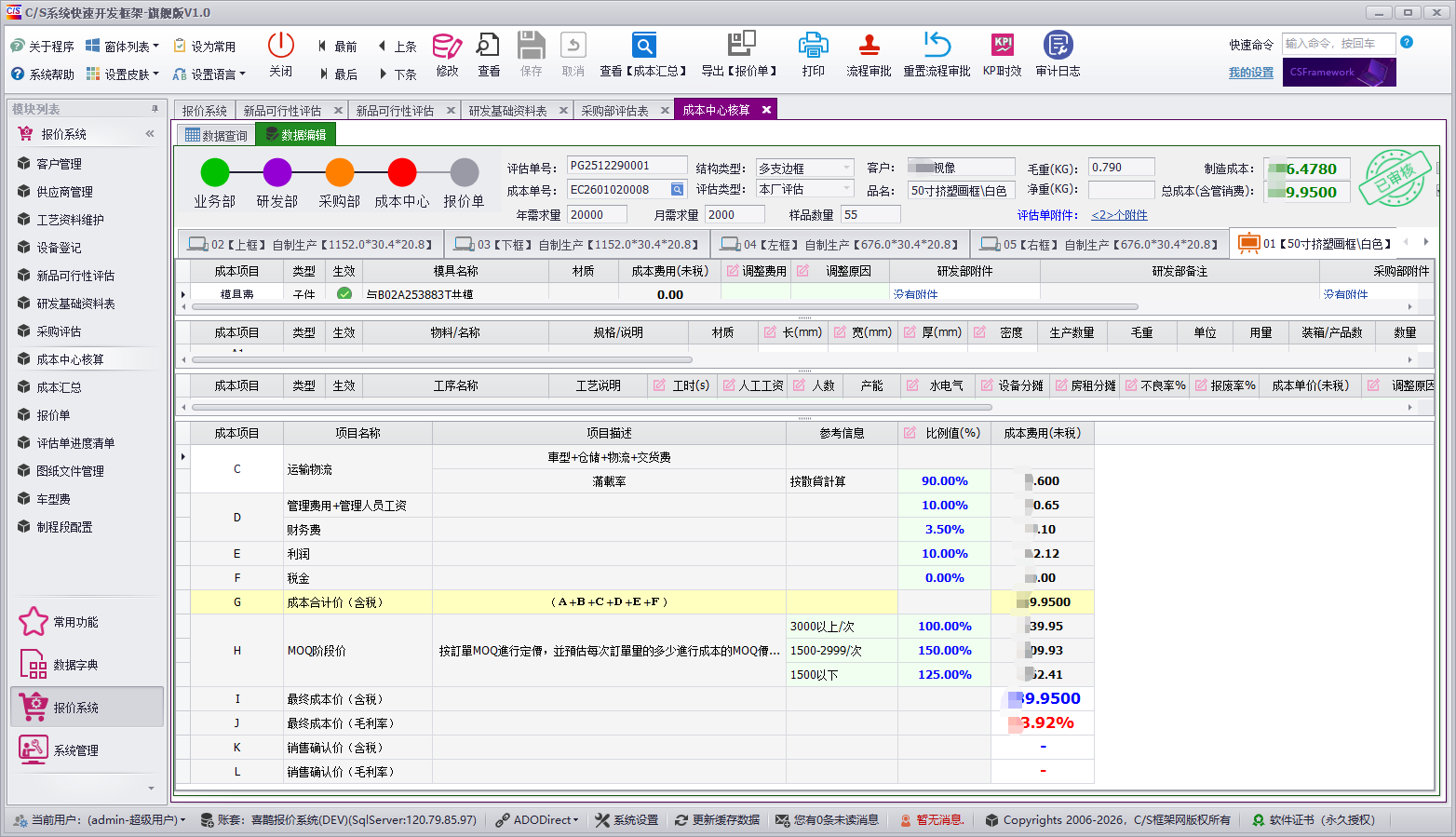Go to 最前 first record
Viewport: 1456px width, 837px height.
coord(337,47)
